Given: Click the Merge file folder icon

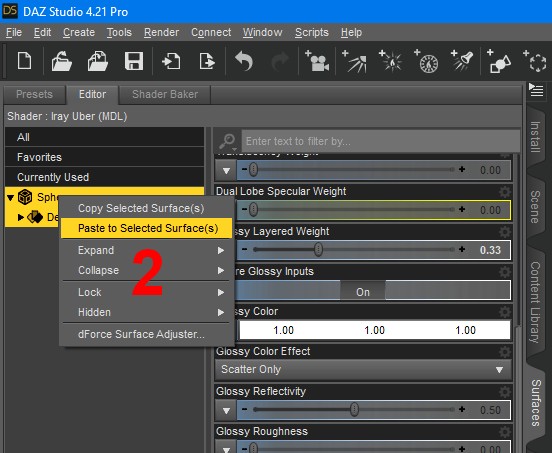Looking at the screenshot, I should pos(98,62).
